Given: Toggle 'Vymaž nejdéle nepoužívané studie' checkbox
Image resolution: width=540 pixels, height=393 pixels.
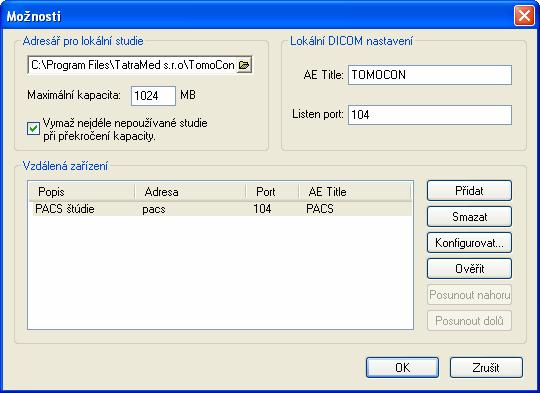Looking at the screenshot, I should point(33,128).
